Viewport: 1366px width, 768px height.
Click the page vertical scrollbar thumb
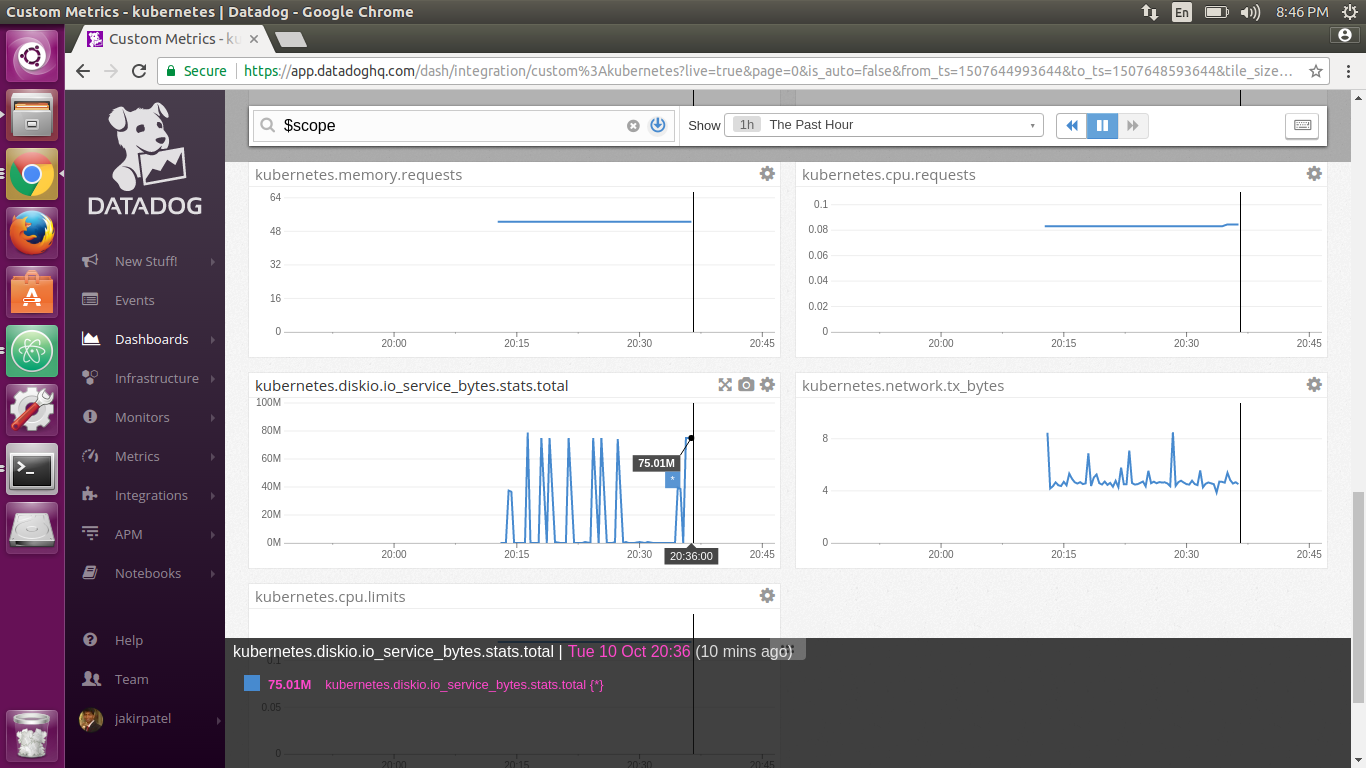coord(1357,596)
